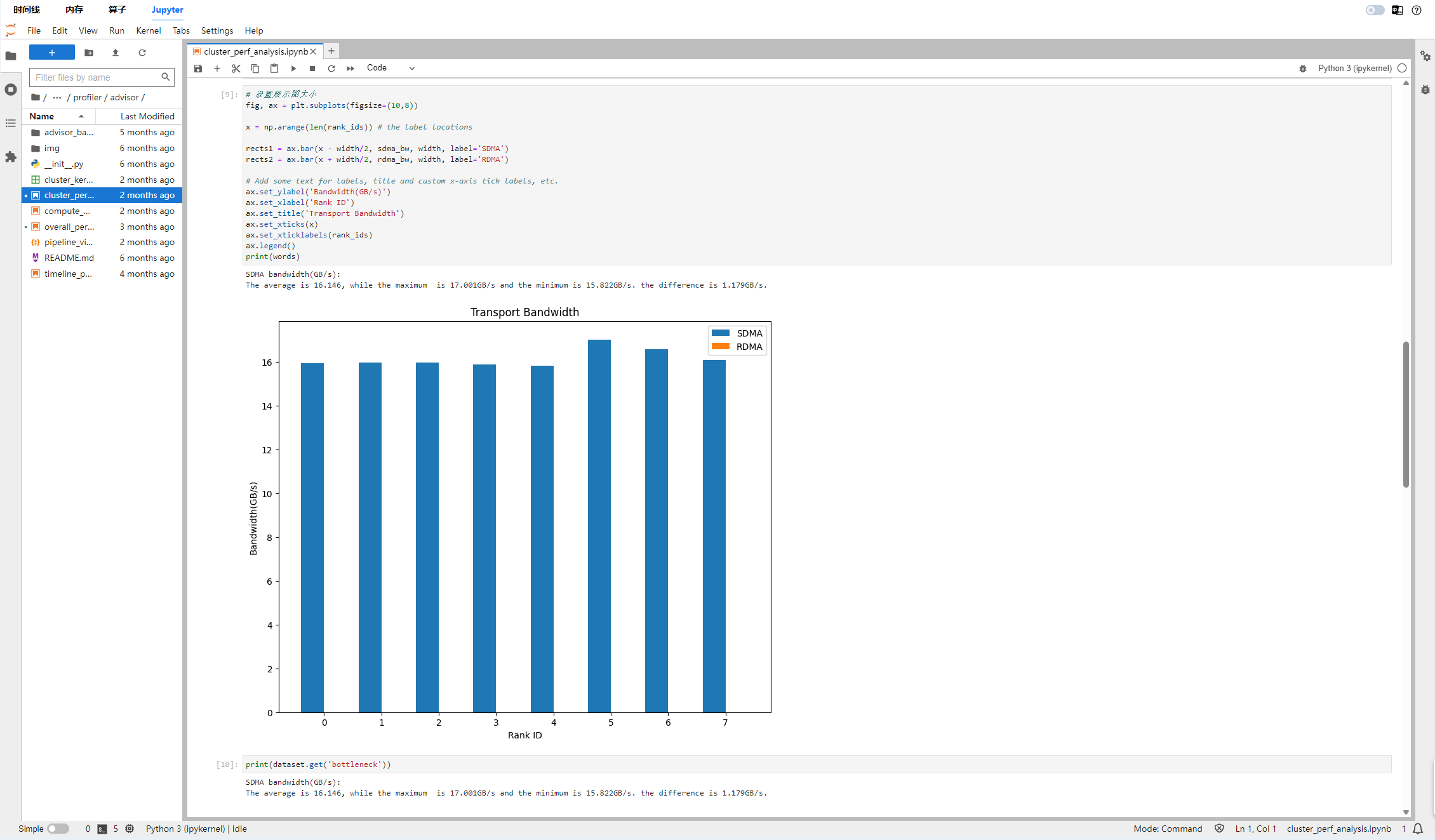Click the status bar terminal sessions icon

tap(102, 829)
